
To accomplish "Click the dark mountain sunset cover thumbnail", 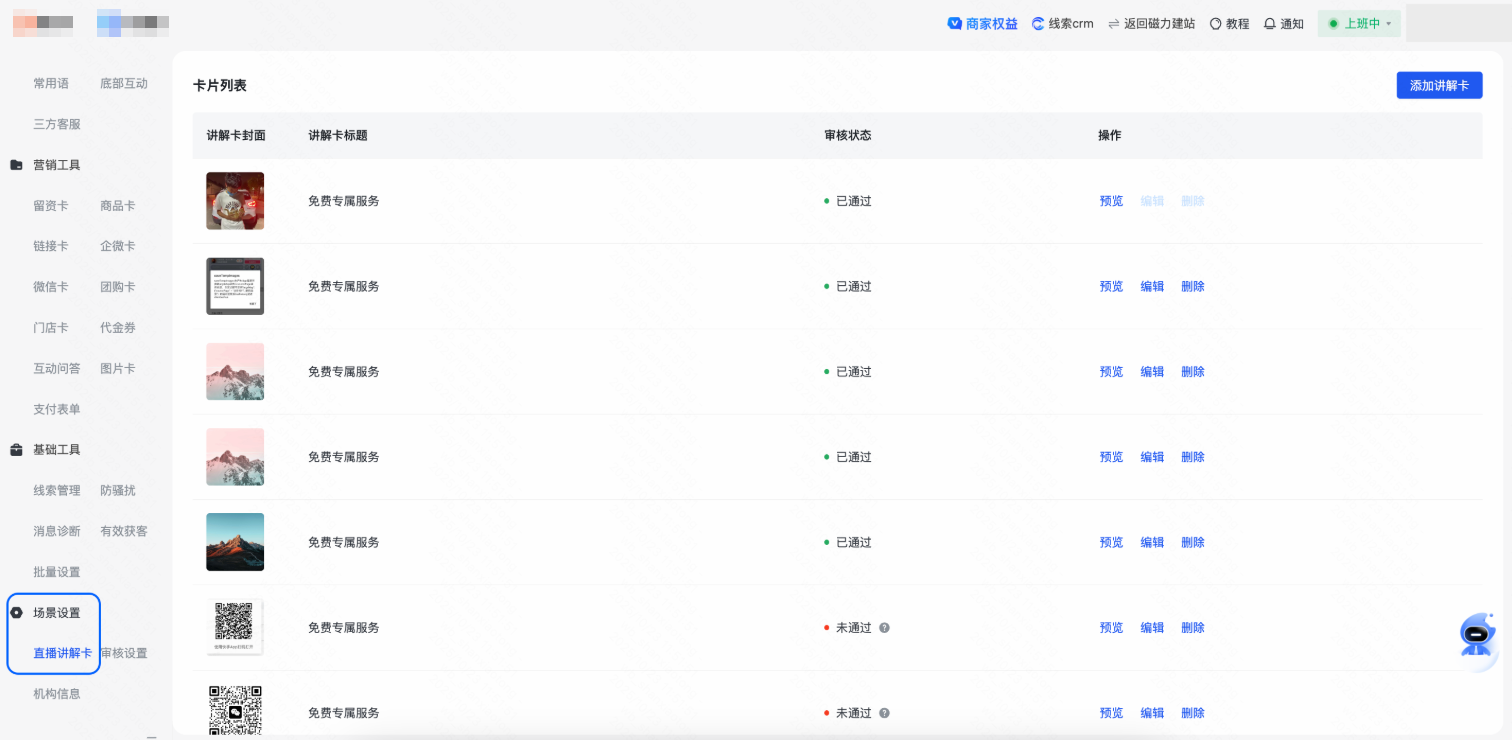I will [x=235, y=542].
